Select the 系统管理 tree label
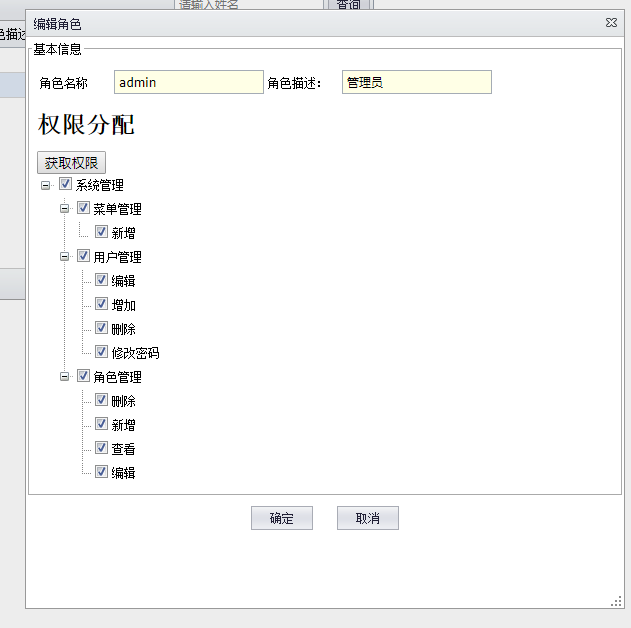631x628 pixels. pyautogui.click(x=99, y=185)
